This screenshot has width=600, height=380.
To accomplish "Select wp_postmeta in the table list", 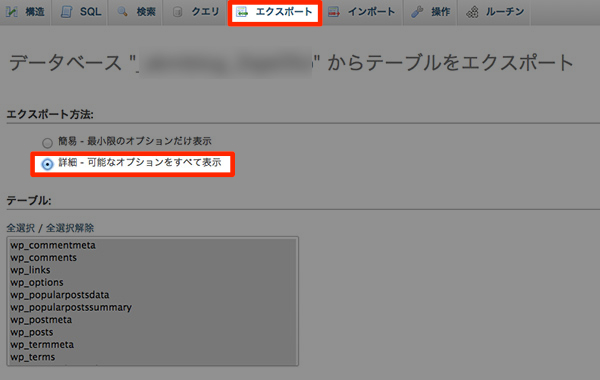I will [x=152, y=320].
